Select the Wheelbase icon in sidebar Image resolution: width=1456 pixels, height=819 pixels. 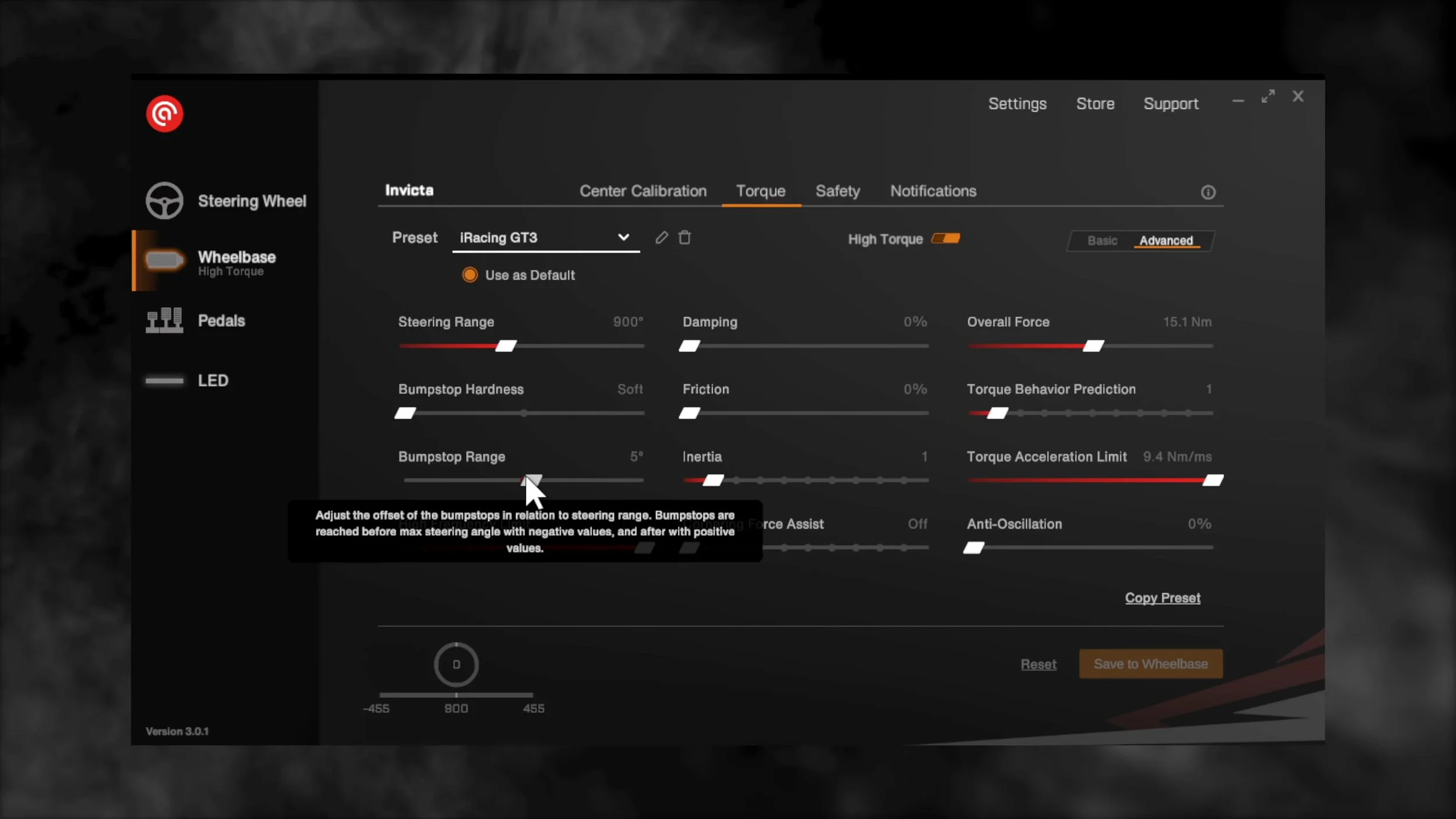pyautogui.click(x=164, y=260)
